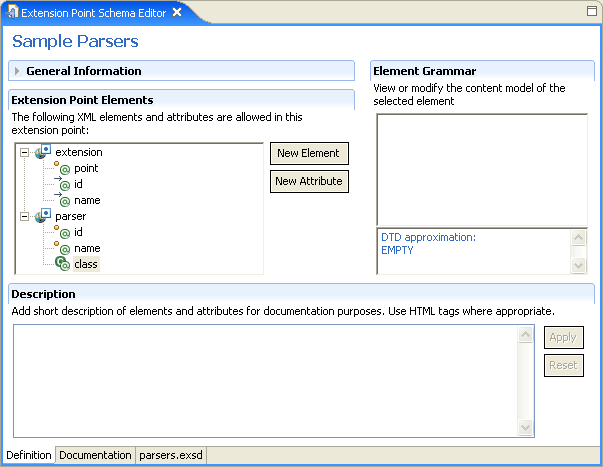Click the Element Grammar content model box
603x467 pixels.
click(x=482, y=170)
